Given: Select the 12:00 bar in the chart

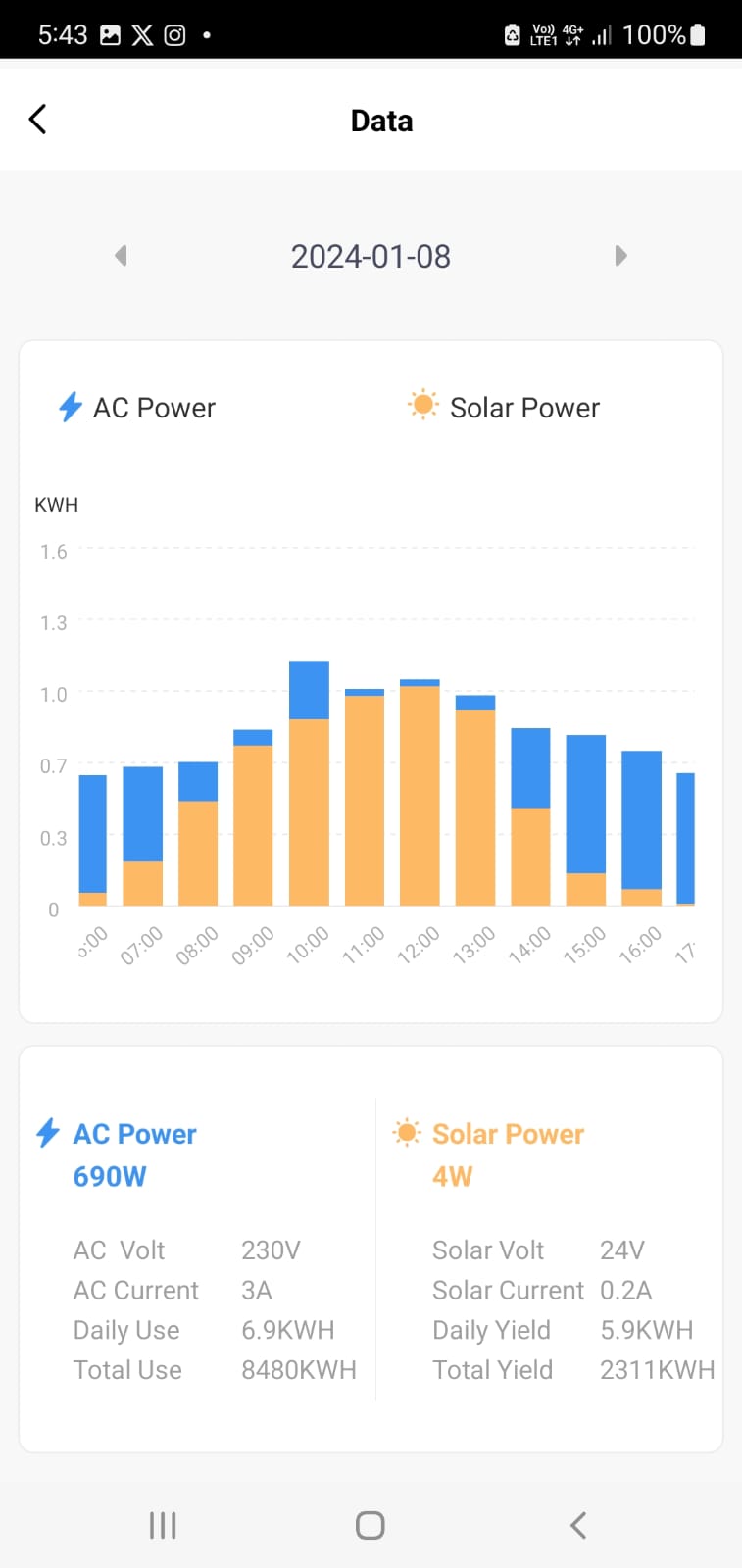Looking at the screenshot, I should tap(420, 794).
